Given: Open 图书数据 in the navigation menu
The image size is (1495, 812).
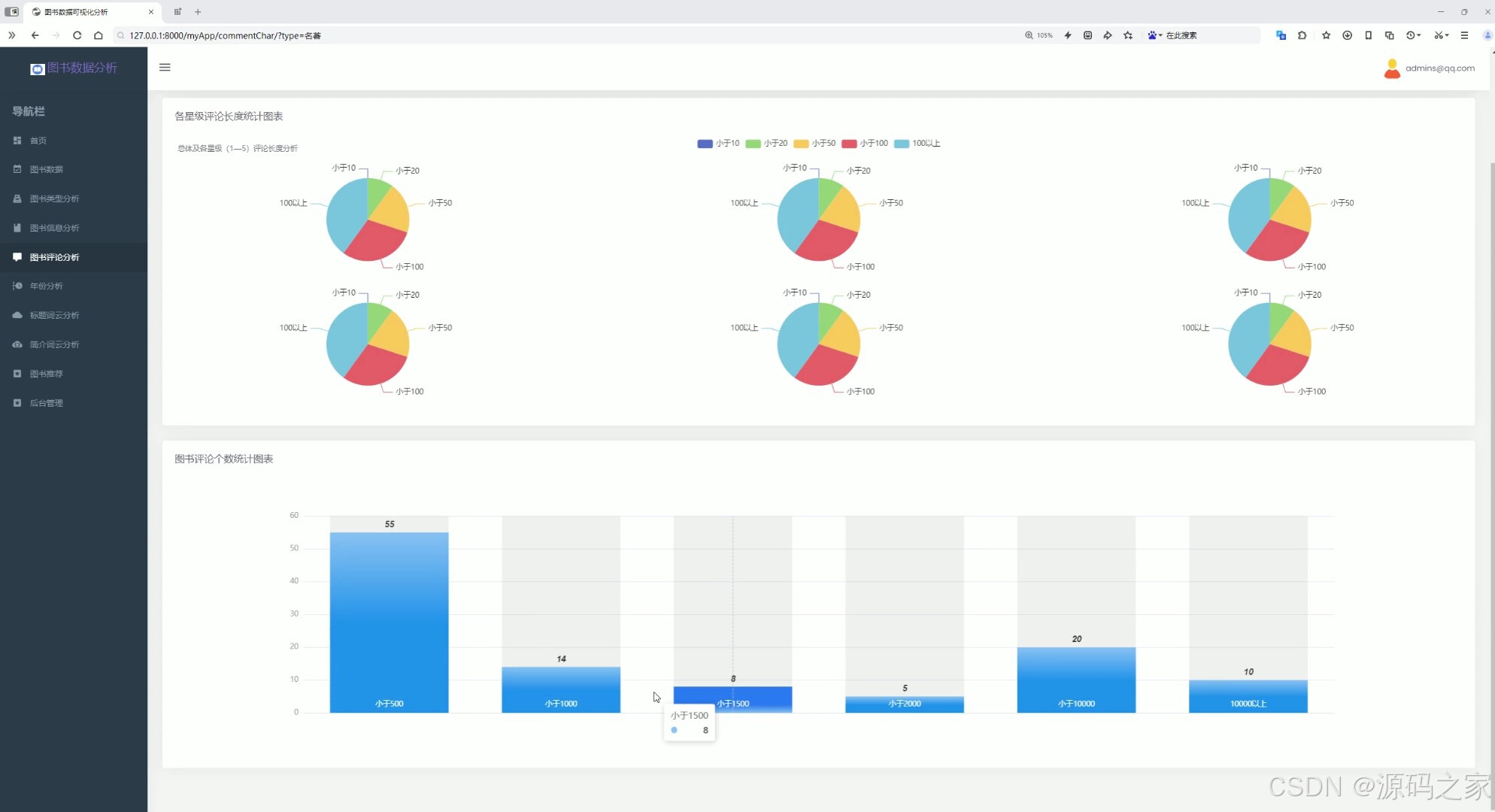Looking at the screenshot, I should pyautogui.click(x=46, y=170).
